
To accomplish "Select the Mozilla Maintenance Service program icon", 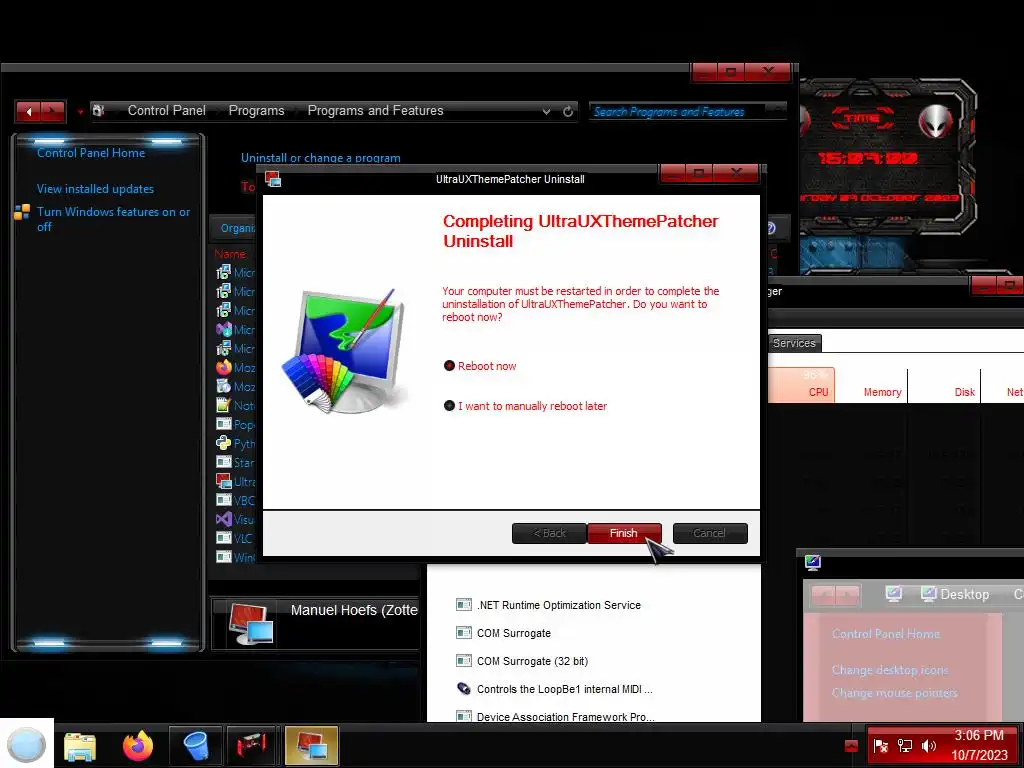I will click(x=224, y=386).
